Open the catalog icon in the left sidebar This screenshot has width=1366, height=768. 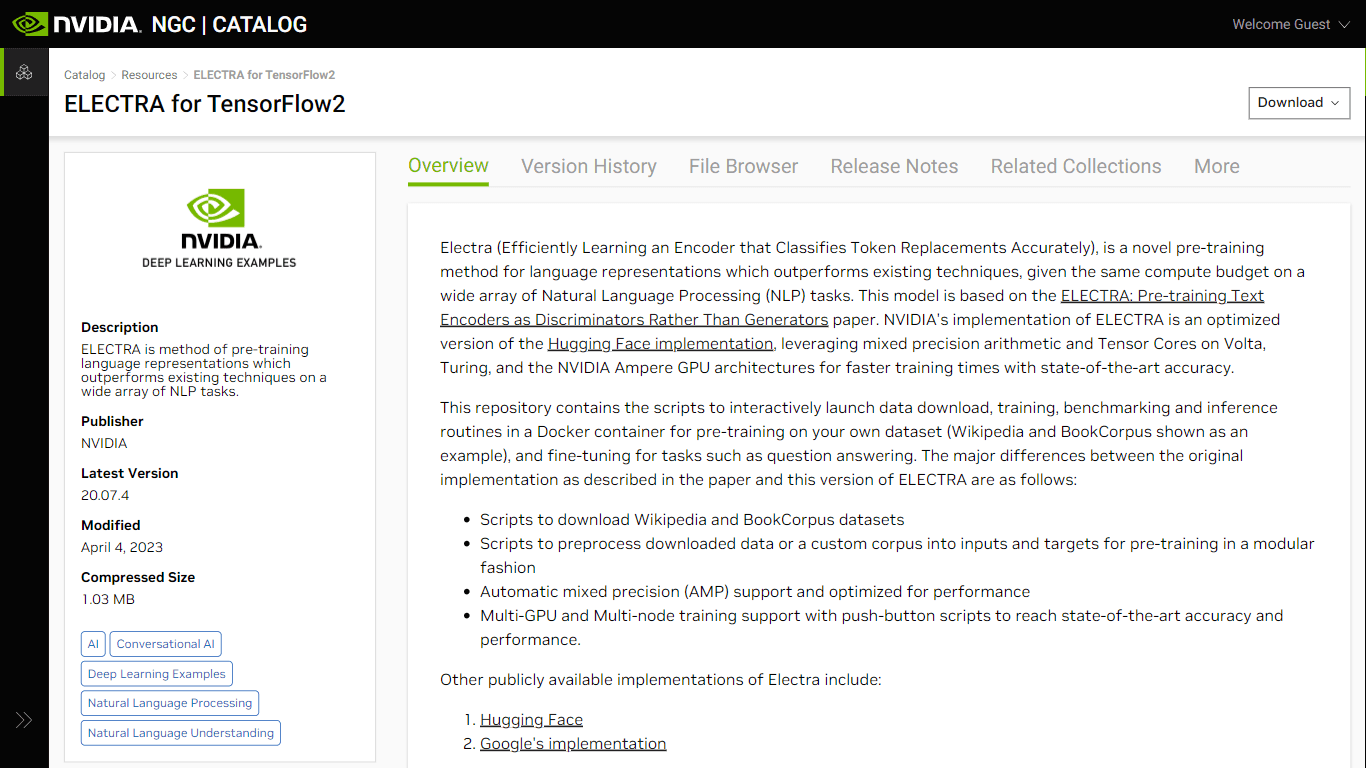click(24, 72)
